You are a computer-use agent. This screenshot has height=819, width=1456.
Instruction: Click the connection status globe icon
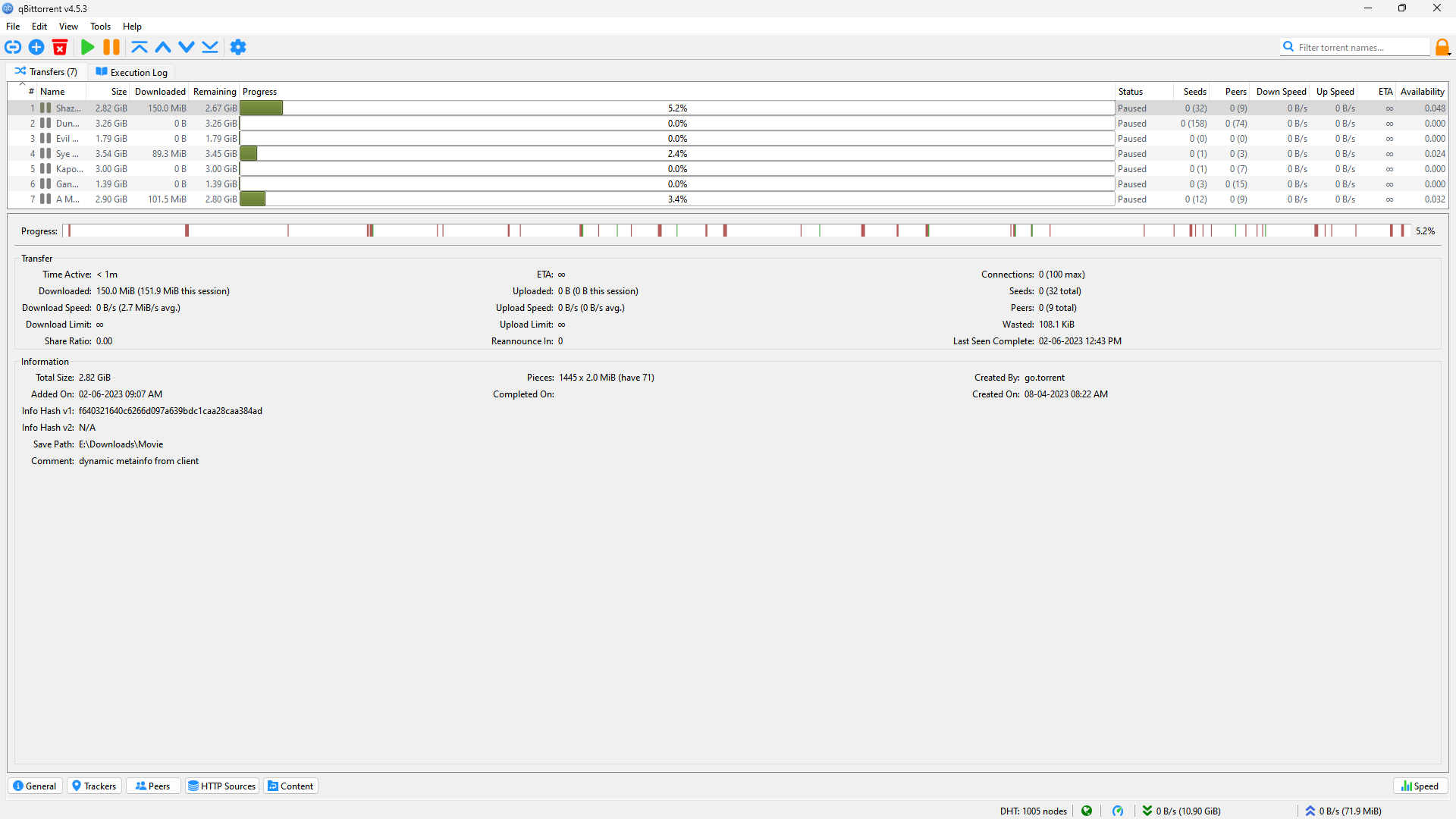point(1087,811)
